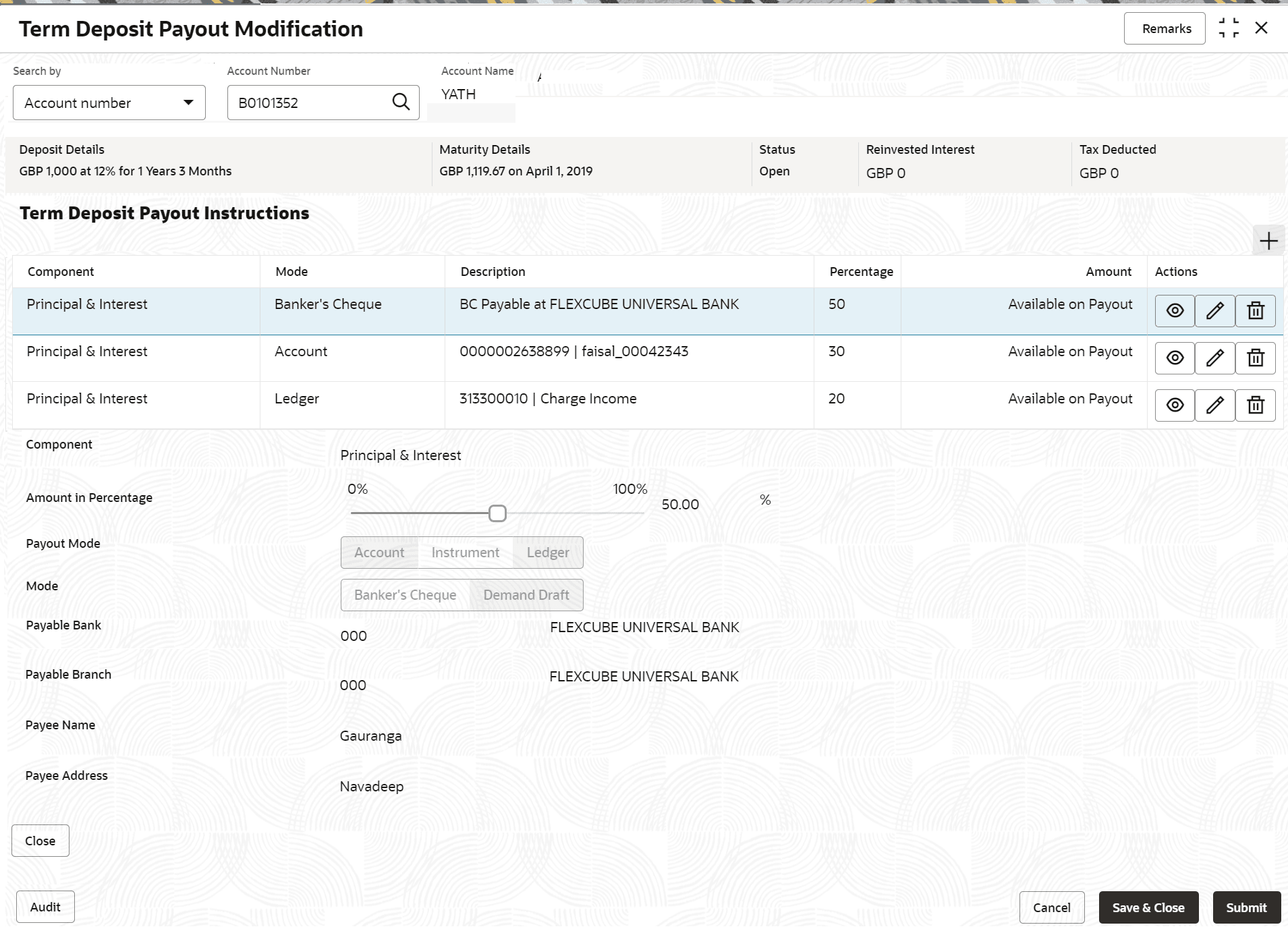Delete the Account payout instruction row
Viewport: 1288px width, 929px height.
click(x=1255, y=358)
